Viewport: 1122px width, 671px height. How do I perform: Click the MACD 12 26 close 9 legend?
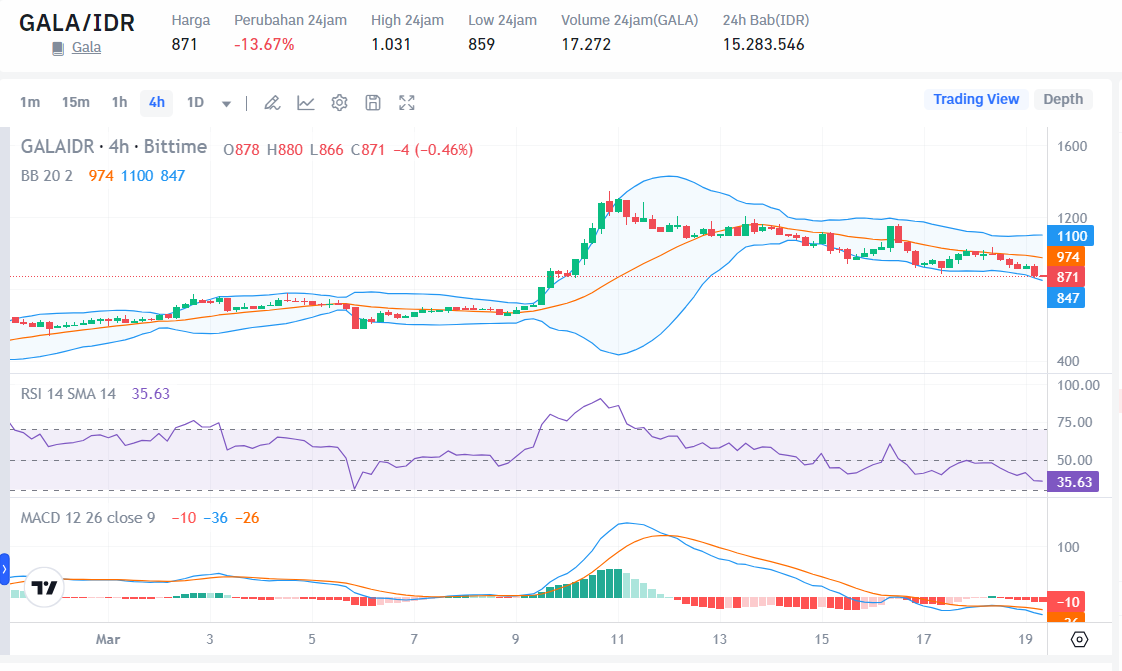[x=88, y=517]
